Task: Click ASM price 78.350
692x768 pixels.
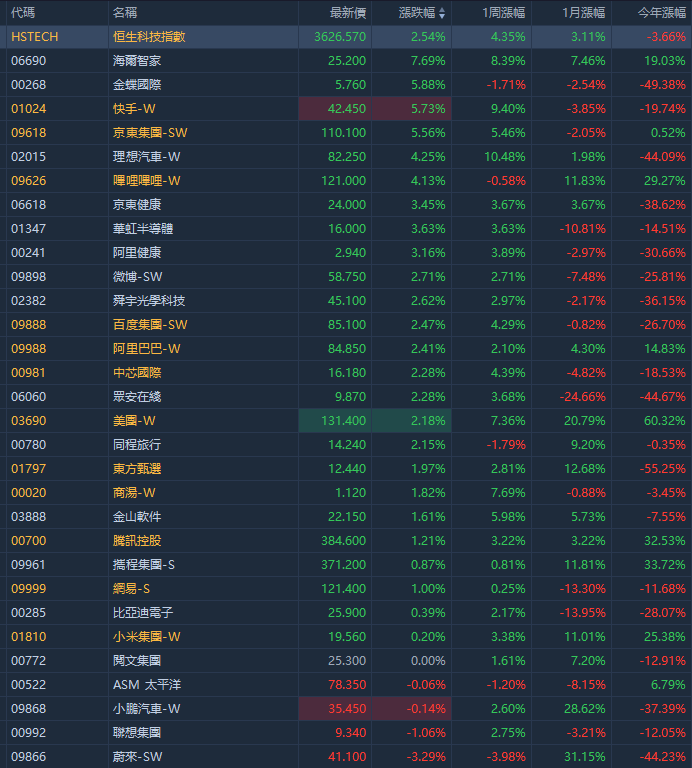Action: click(347, 685)
